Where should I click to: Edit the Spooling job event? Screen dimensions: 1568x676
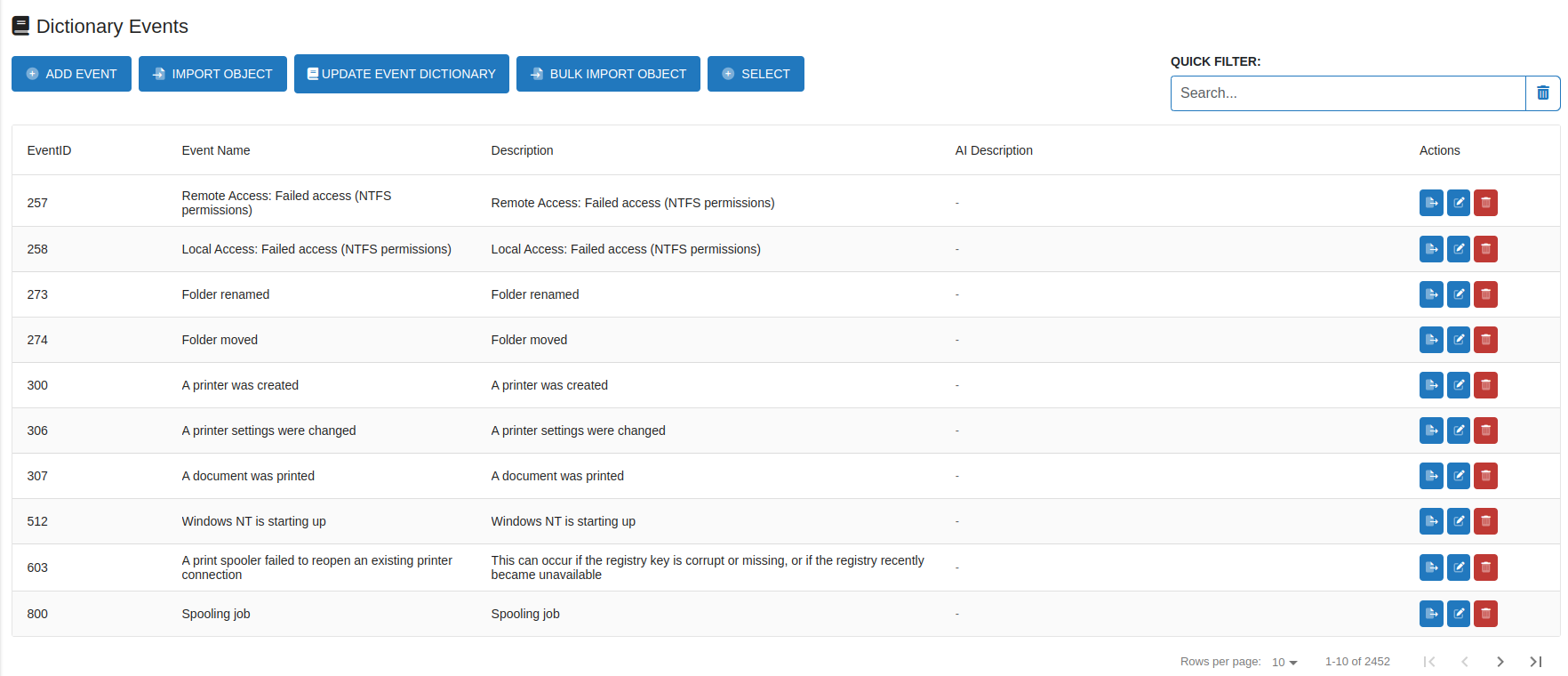coord(1459,614)
